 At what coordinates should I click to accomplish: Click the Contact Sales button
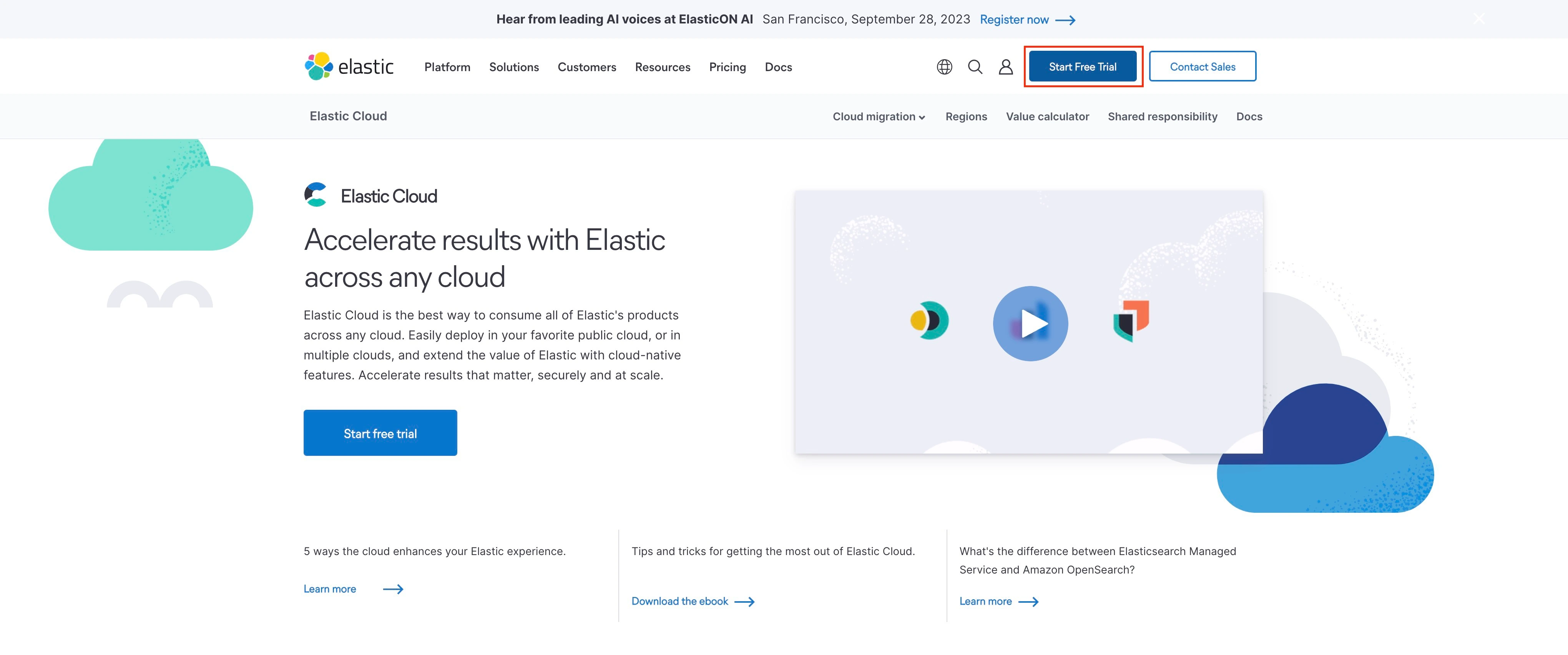(x=1202, y=67)
